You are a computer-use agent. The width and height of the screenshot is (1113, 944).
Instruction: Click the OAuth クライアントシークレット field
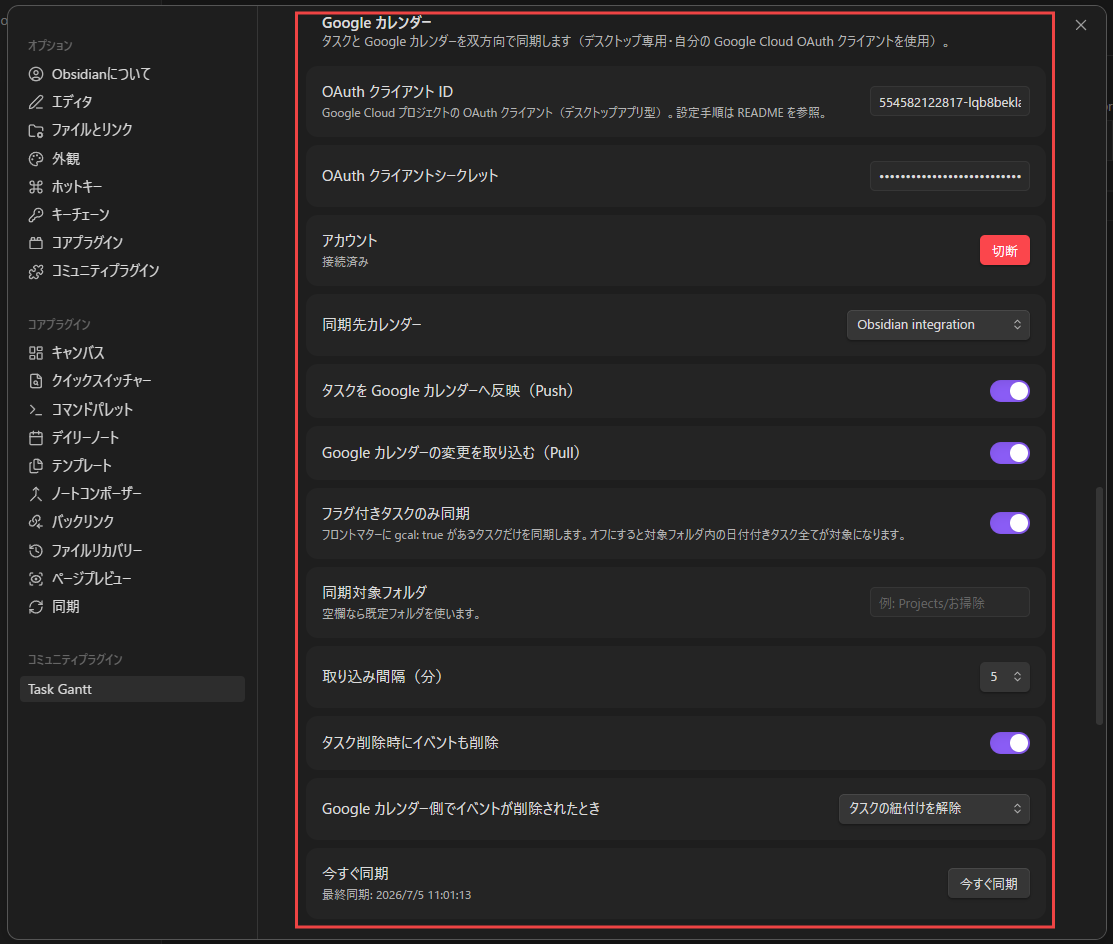[x=950, y=176]
